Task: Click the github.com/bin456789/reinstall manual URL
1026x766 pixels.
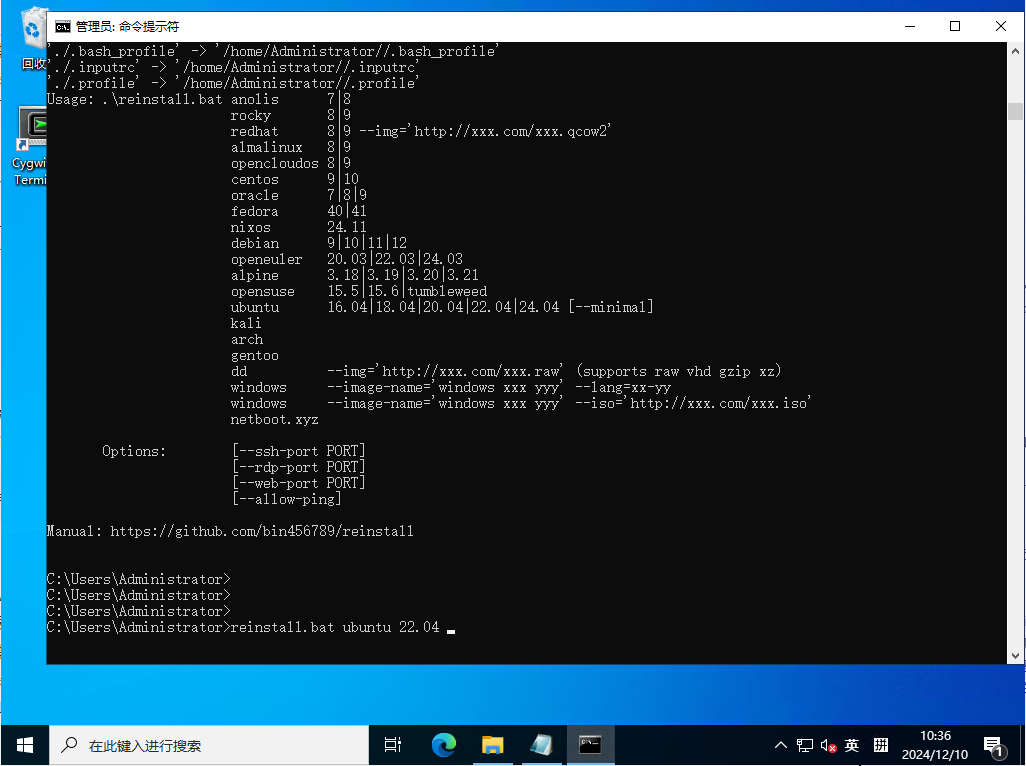Action: pyautogui.click(x=262, y=531)
